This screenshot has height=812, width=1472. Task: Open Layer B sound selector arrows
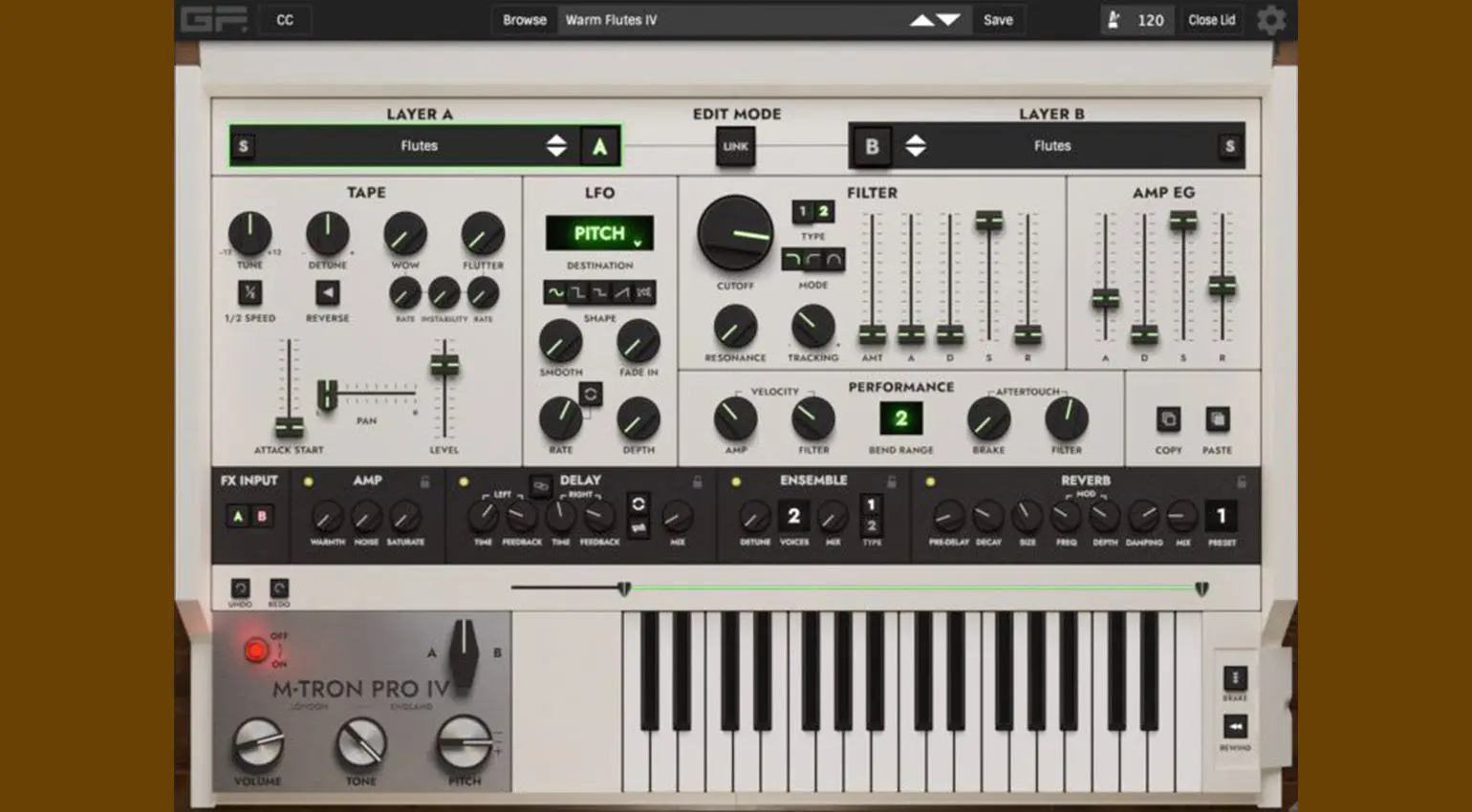click(x=916, y=146)
